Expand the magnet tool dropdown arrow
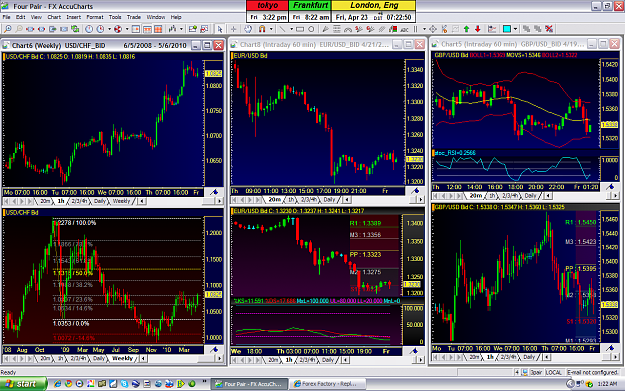625x391 pixels. (x=271, y=29)
